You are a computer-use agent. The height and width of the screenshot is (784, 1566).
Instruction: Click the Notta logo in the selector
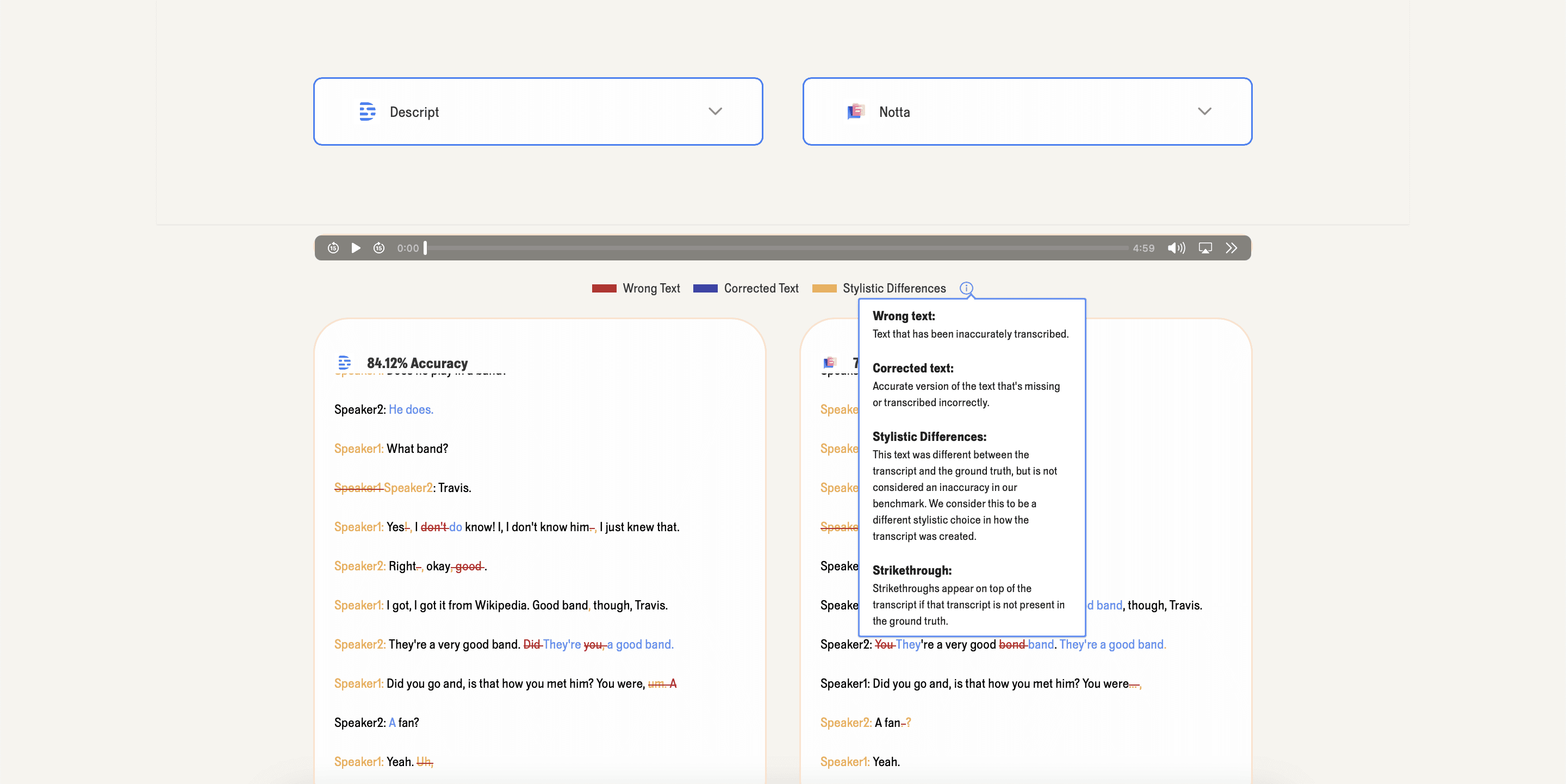pyautogui.click(x=856, y=111)
